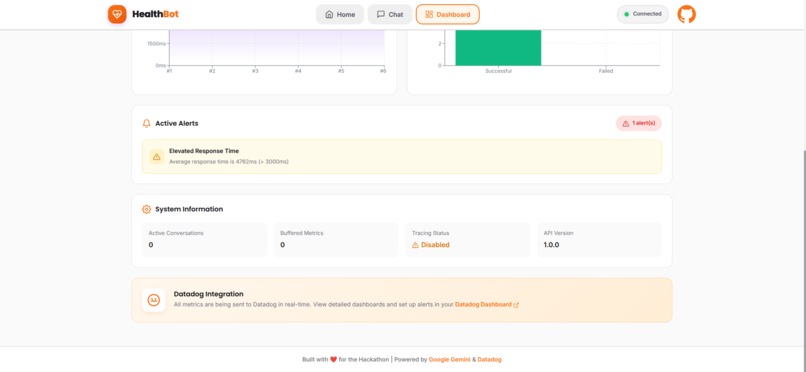Click the external link icon after Datadog Dashboard
806x372 pixels.
[516, 305]
